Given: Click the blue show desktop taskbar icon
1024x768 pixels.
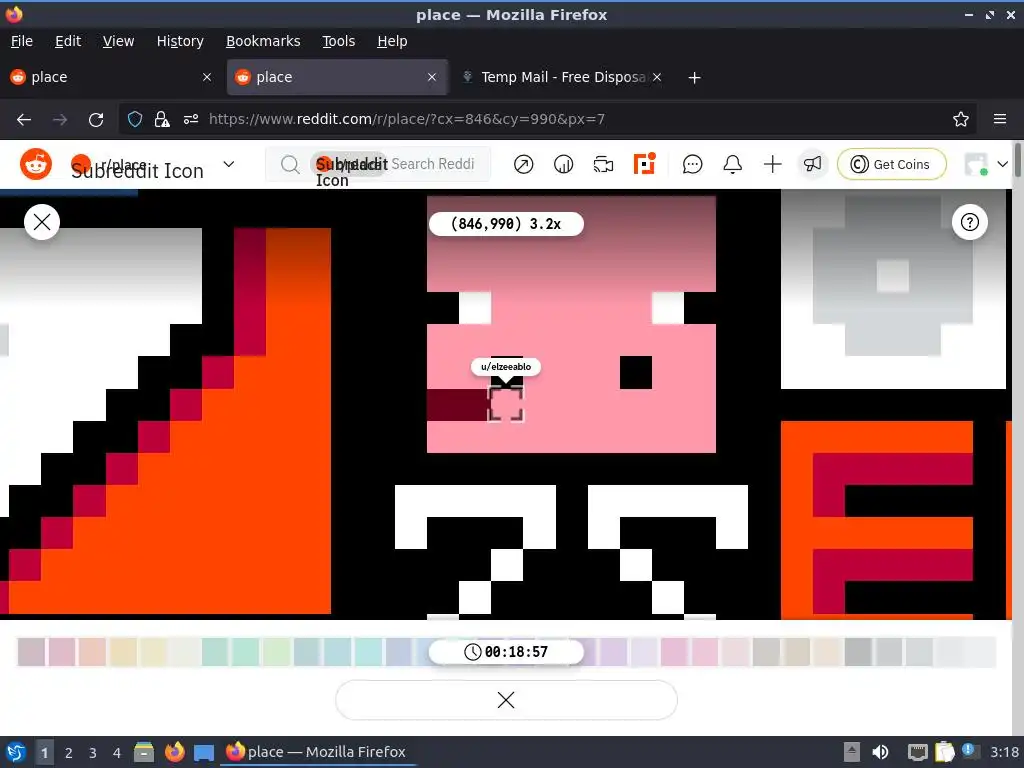Looking at the screenshot, I should [204, 752].
